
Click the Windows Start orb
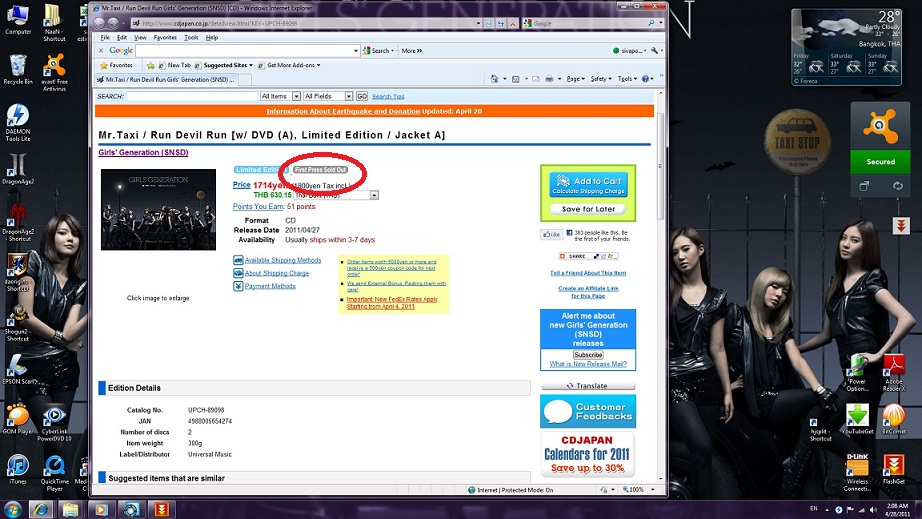(x=13, y=509)
